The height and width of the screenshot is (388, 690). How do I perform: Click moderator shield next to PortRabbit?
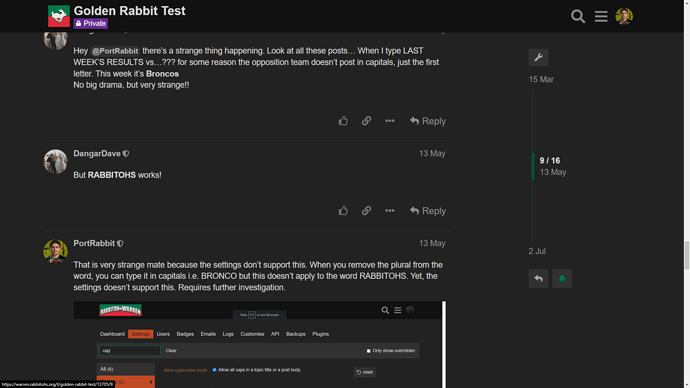(120, 243)
